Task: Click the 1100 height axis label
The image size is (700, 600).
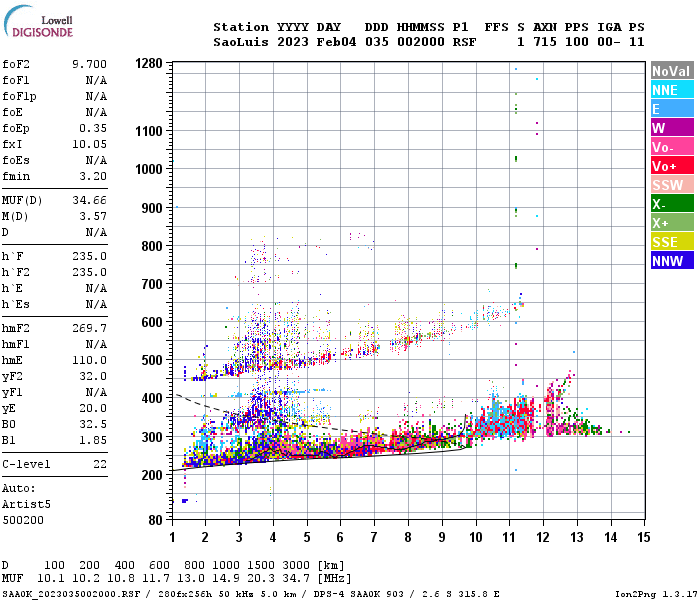Action: 149,131
